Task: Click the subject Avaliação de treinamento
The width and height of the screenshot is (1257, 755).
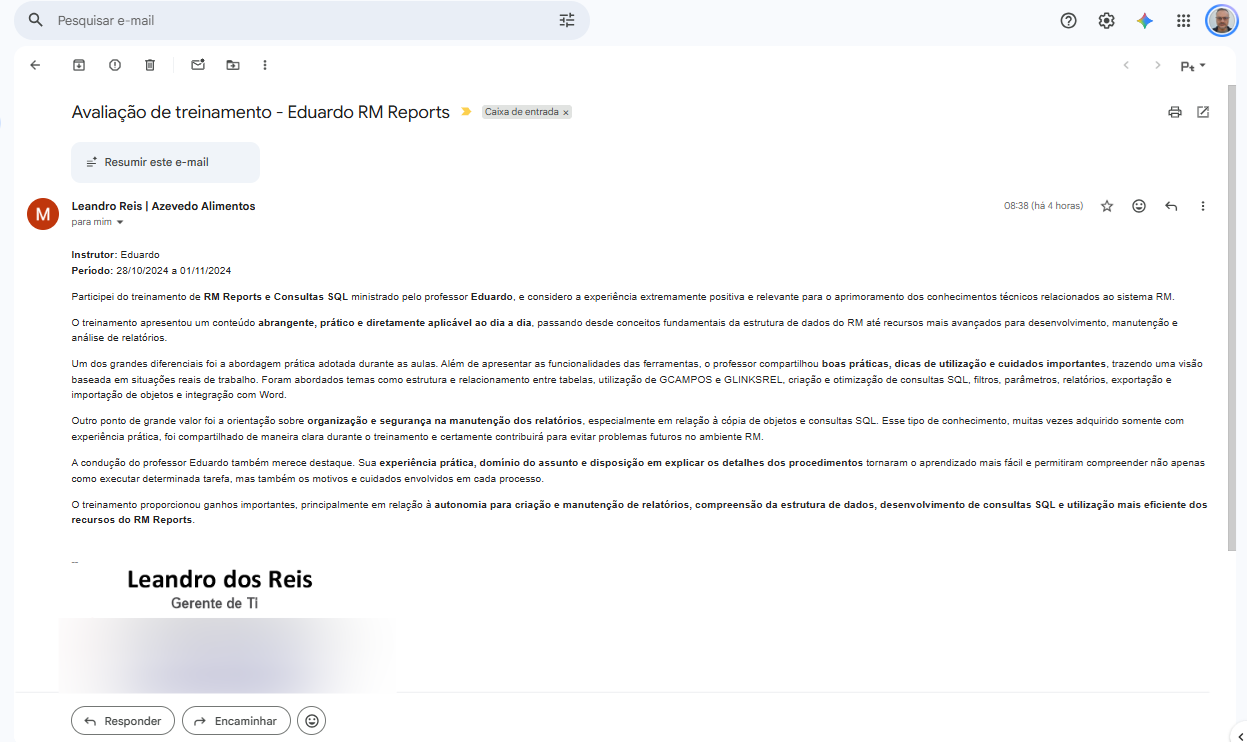Action: tap(261, 112)
